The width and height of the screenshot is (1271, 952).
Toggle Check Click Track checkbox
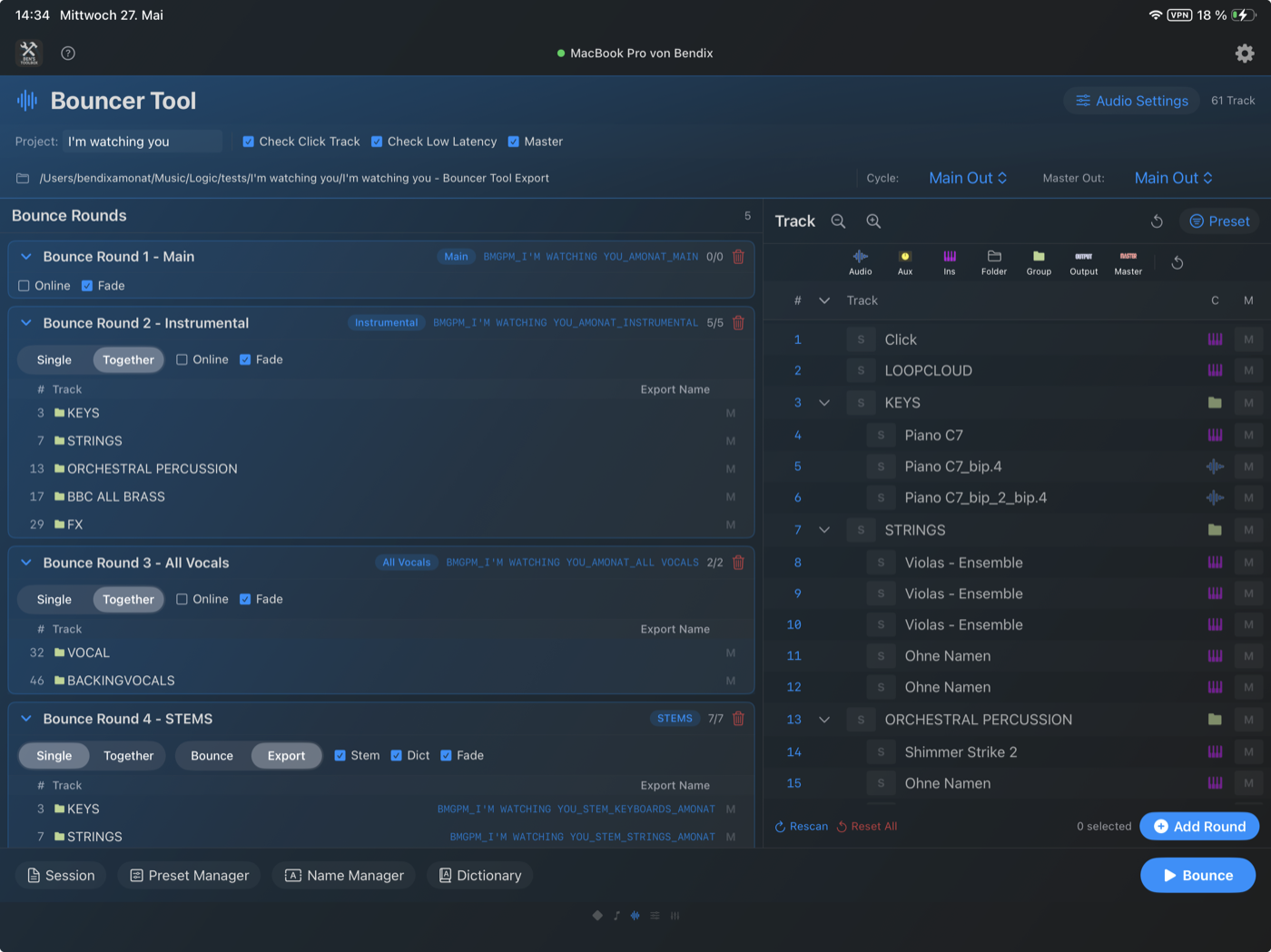click(248, 142)
